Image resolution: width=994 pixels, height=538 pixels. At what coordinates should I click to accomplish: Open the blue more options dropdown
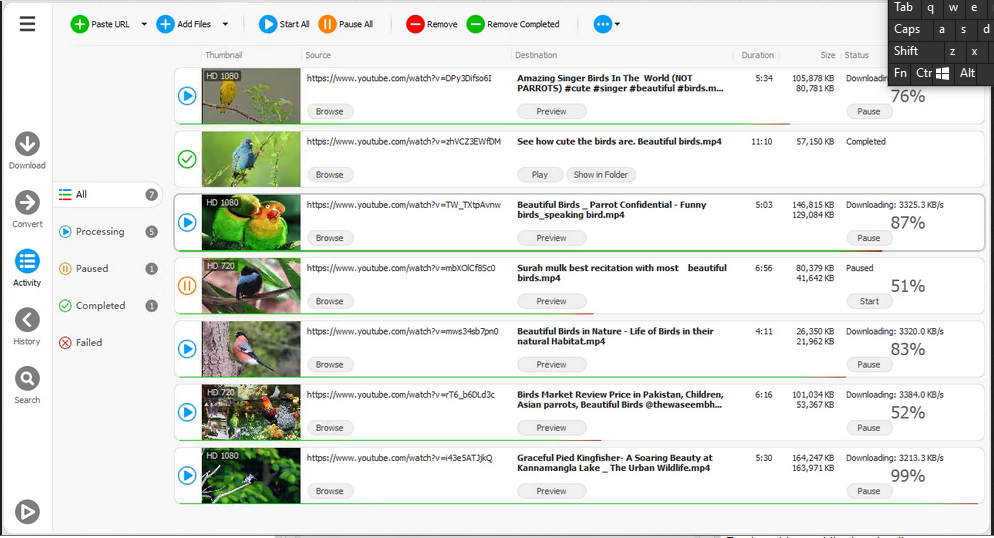point(606,24)
